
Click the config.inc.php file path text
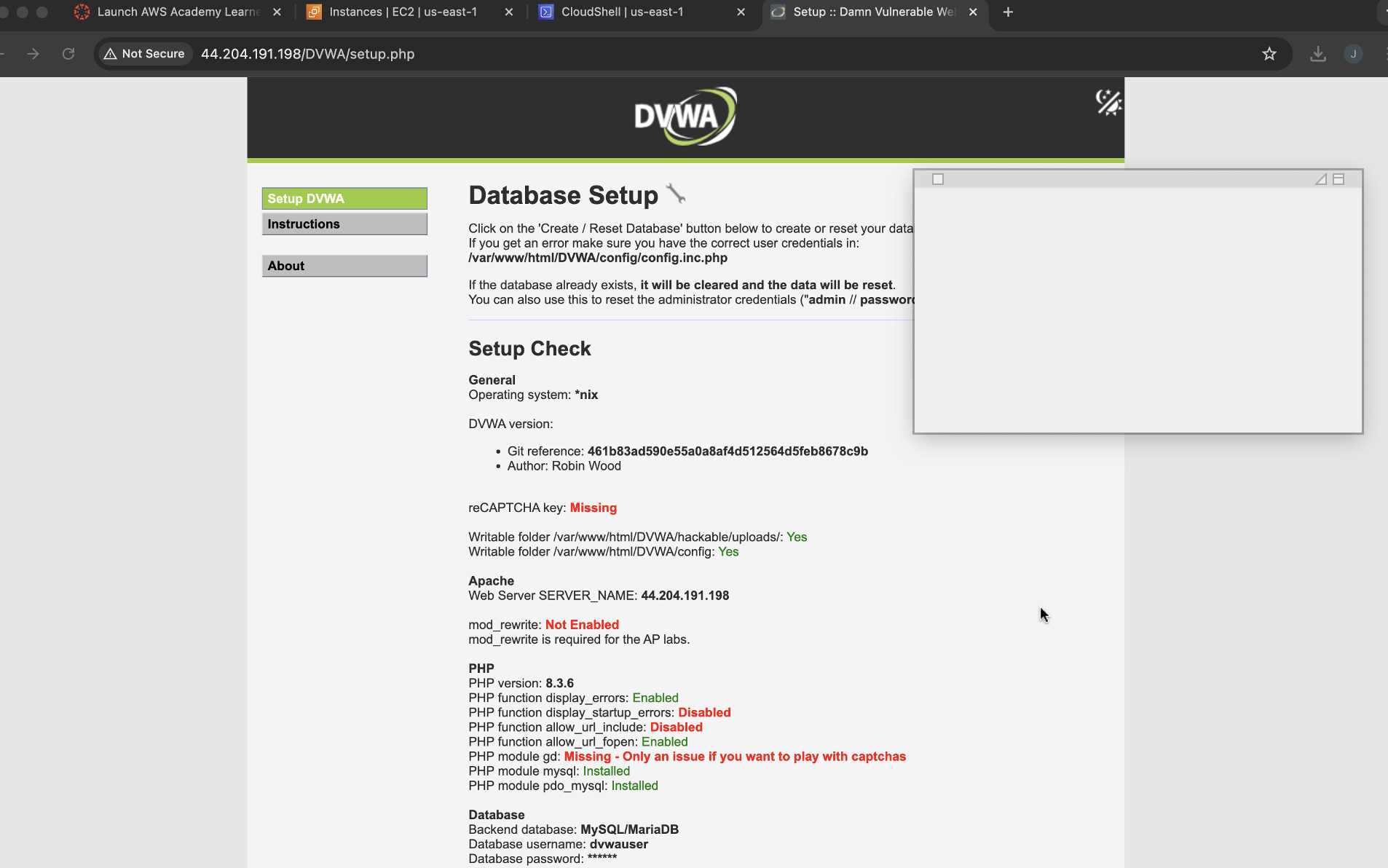598,258
